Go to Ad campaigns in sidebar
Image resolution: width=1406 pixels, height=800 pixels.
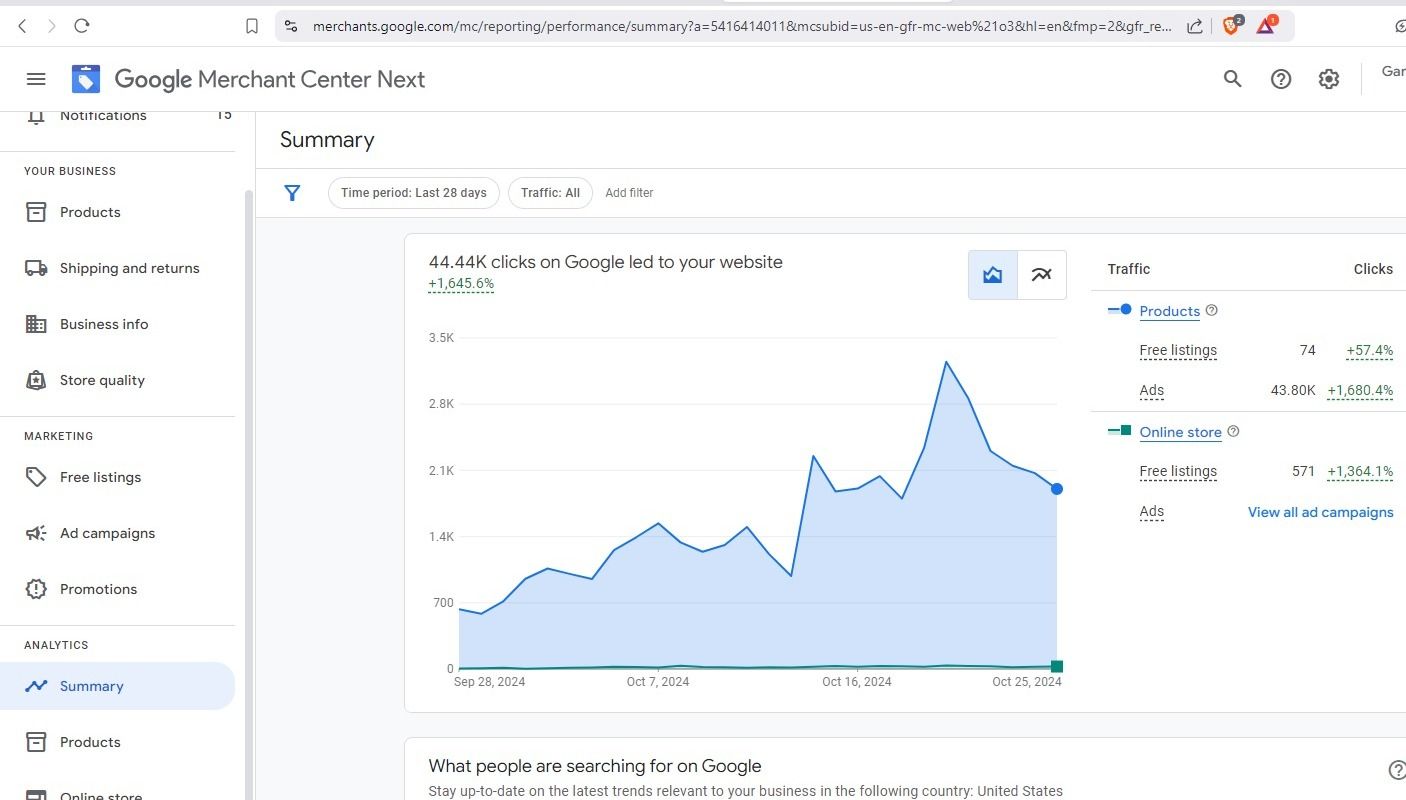(107, 533)
